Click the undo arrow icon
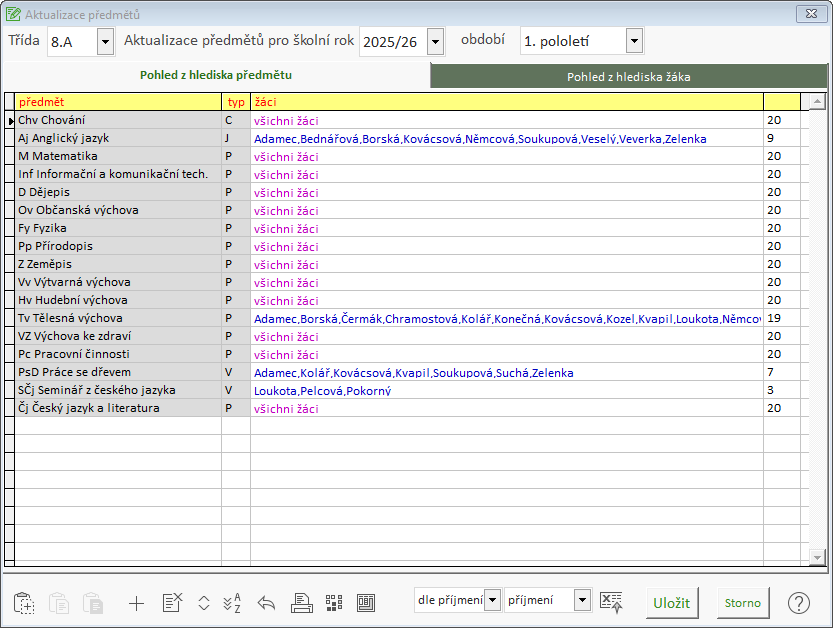 point(267,603)
